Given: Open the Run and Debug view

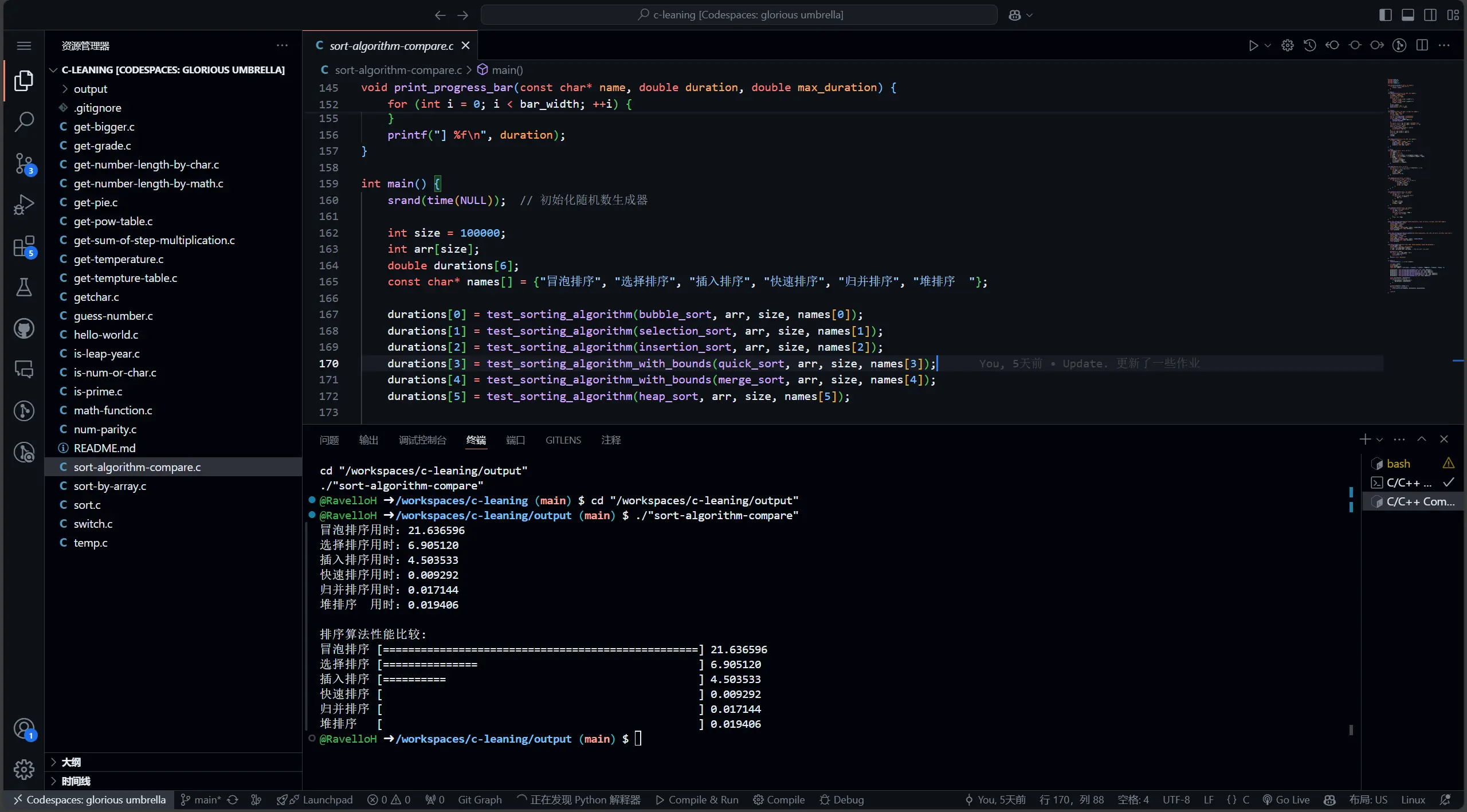Looking at the screenshot, I should click(x=23, y=205).
